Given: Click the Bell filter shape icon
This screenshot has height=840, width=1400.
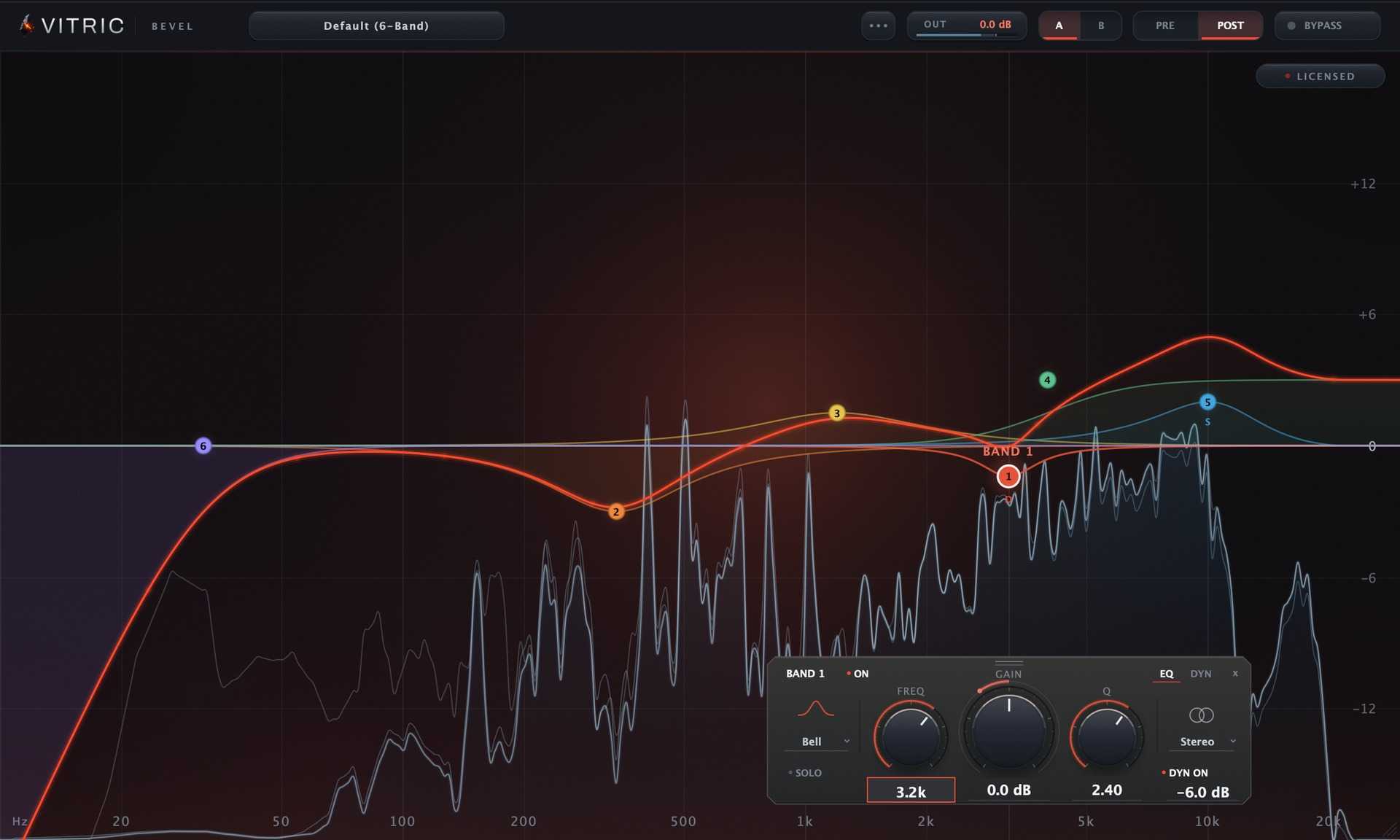Looking at the screenshot, I should point(816,708).
